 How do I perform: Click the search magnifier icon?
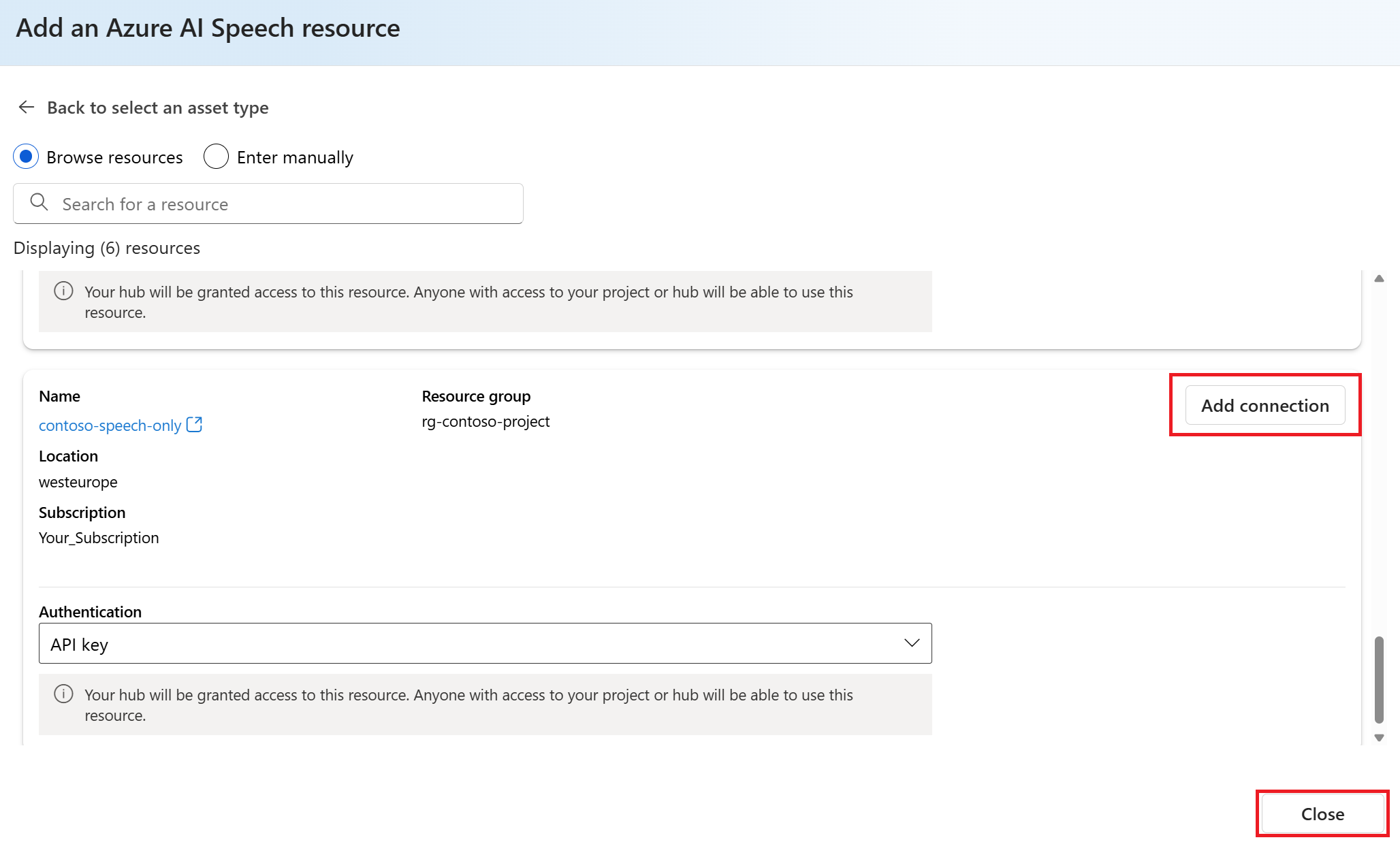click(x=39, y=203)
